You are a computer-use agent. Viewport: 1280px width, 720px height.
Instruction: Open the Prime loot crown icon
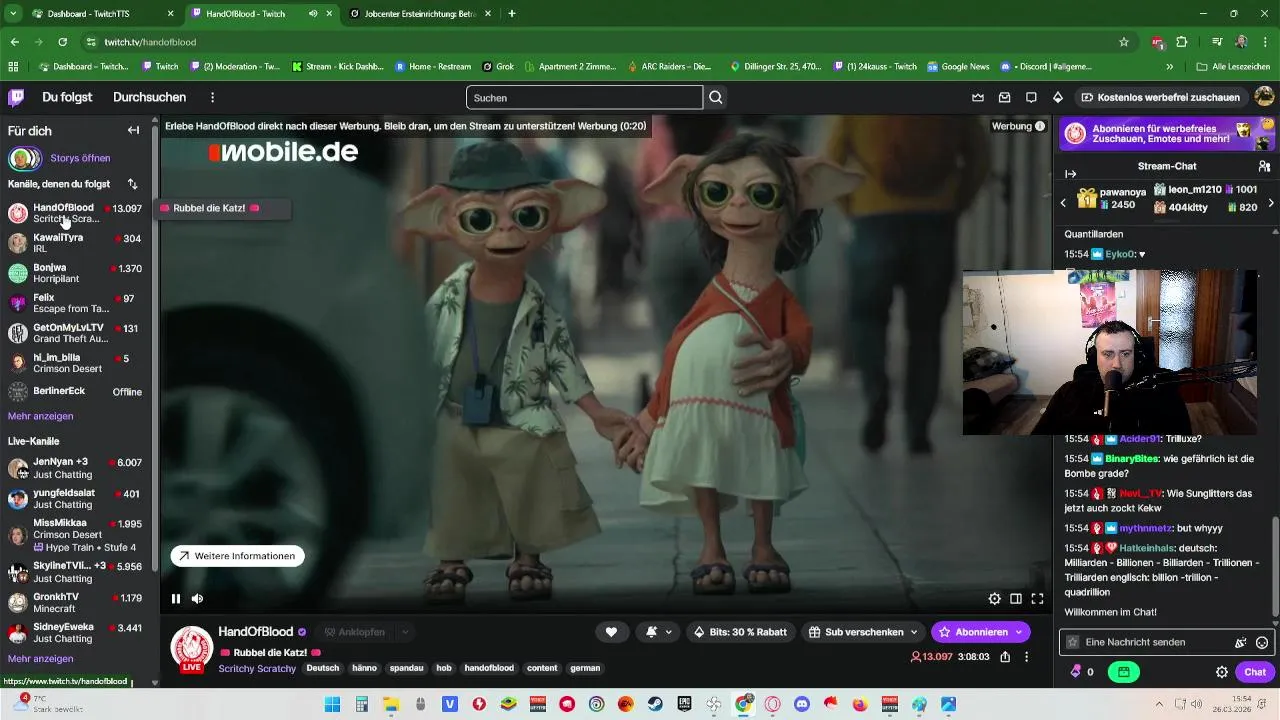pos(978,98)
